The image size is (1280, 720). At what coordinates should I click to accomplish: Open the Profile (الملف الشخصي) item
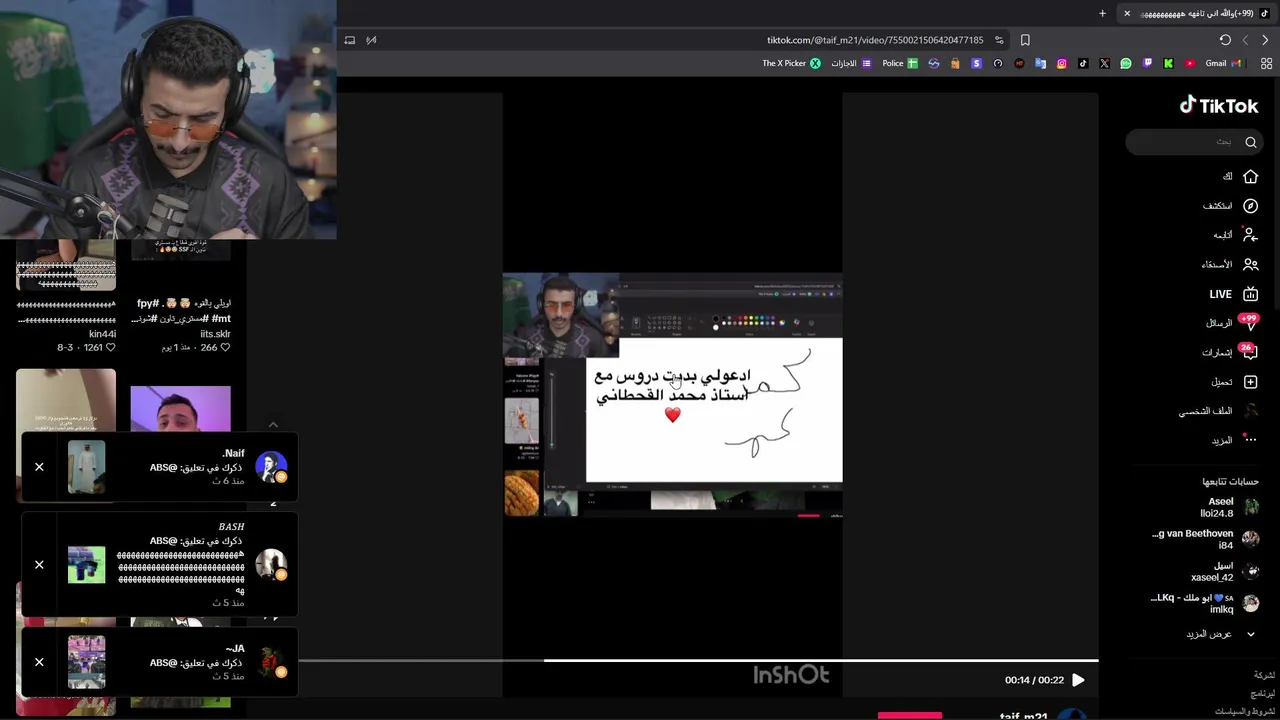[1218, 411]
